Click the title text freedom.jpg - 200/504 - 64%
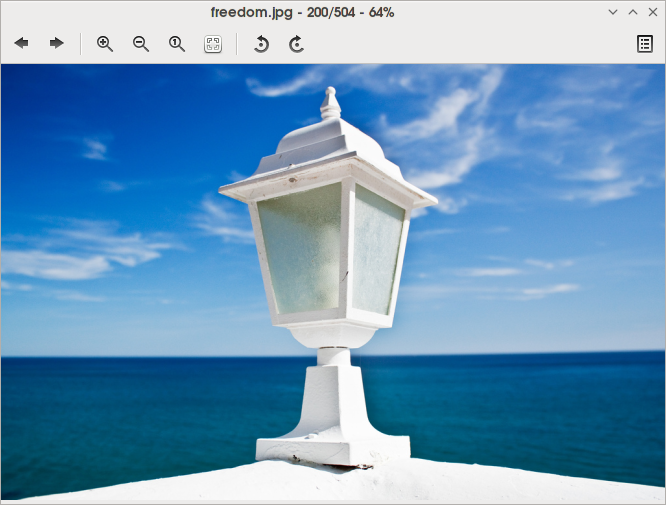666x505 pixels. [x=302, y=12]
